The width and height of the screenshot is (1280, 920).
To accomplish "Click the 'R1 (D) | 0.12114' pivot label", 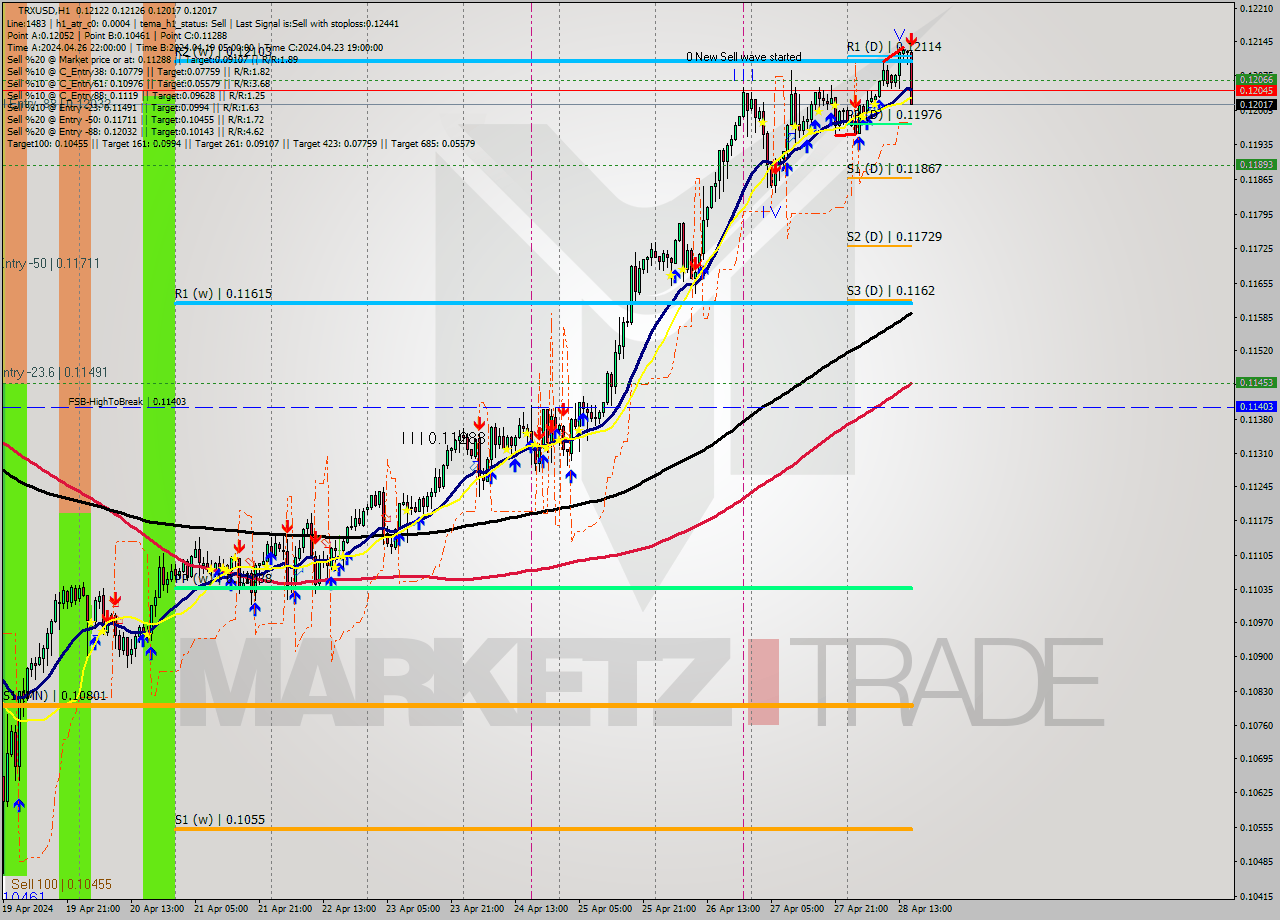I will (x=894, y=47).
